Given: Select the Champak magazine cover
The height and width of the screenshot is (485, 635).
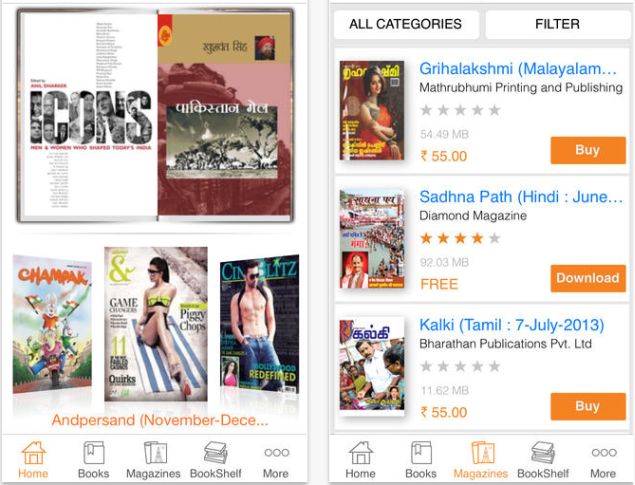Looking at the screenshot, I should [52, 324].
